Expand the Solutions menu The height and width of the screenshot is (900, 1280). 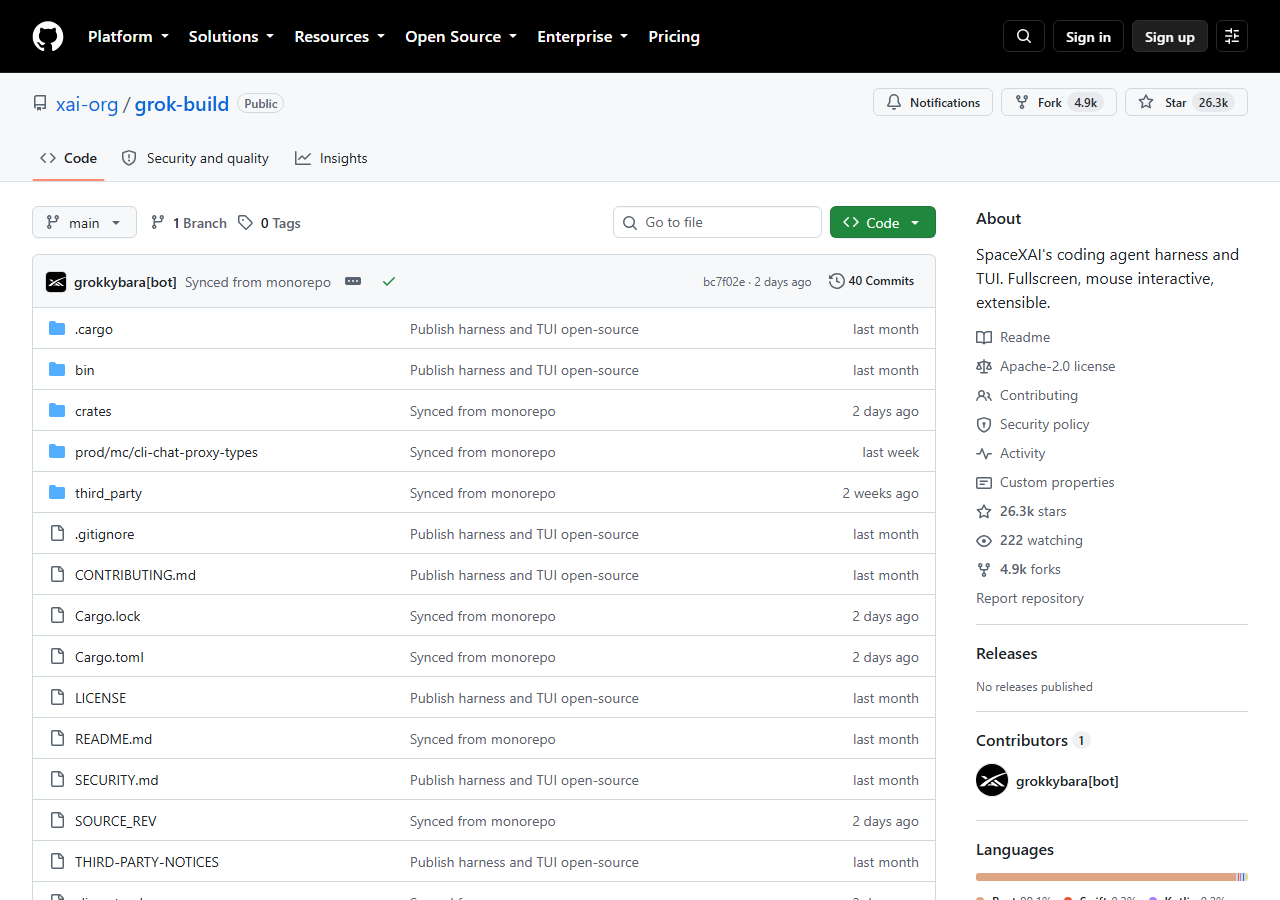[231, 36]
